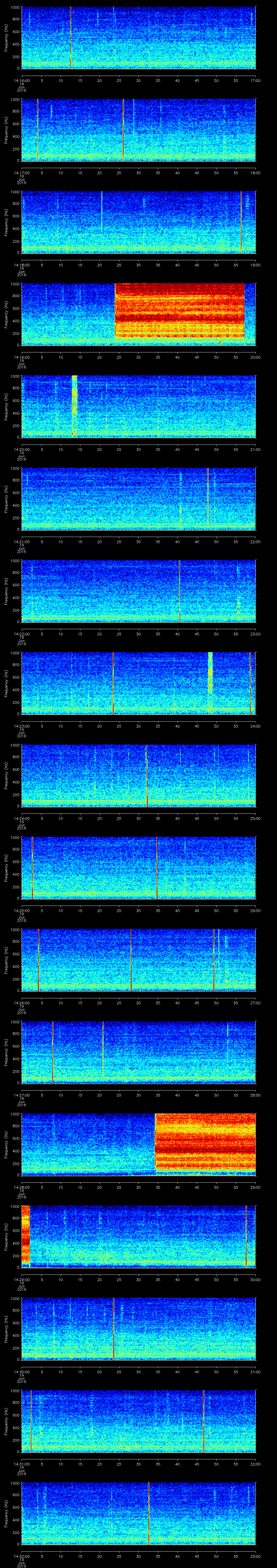Click the 33:00 end time label of the last spectrogram
Viewport: 277px width, 1568px height.
255,1556
